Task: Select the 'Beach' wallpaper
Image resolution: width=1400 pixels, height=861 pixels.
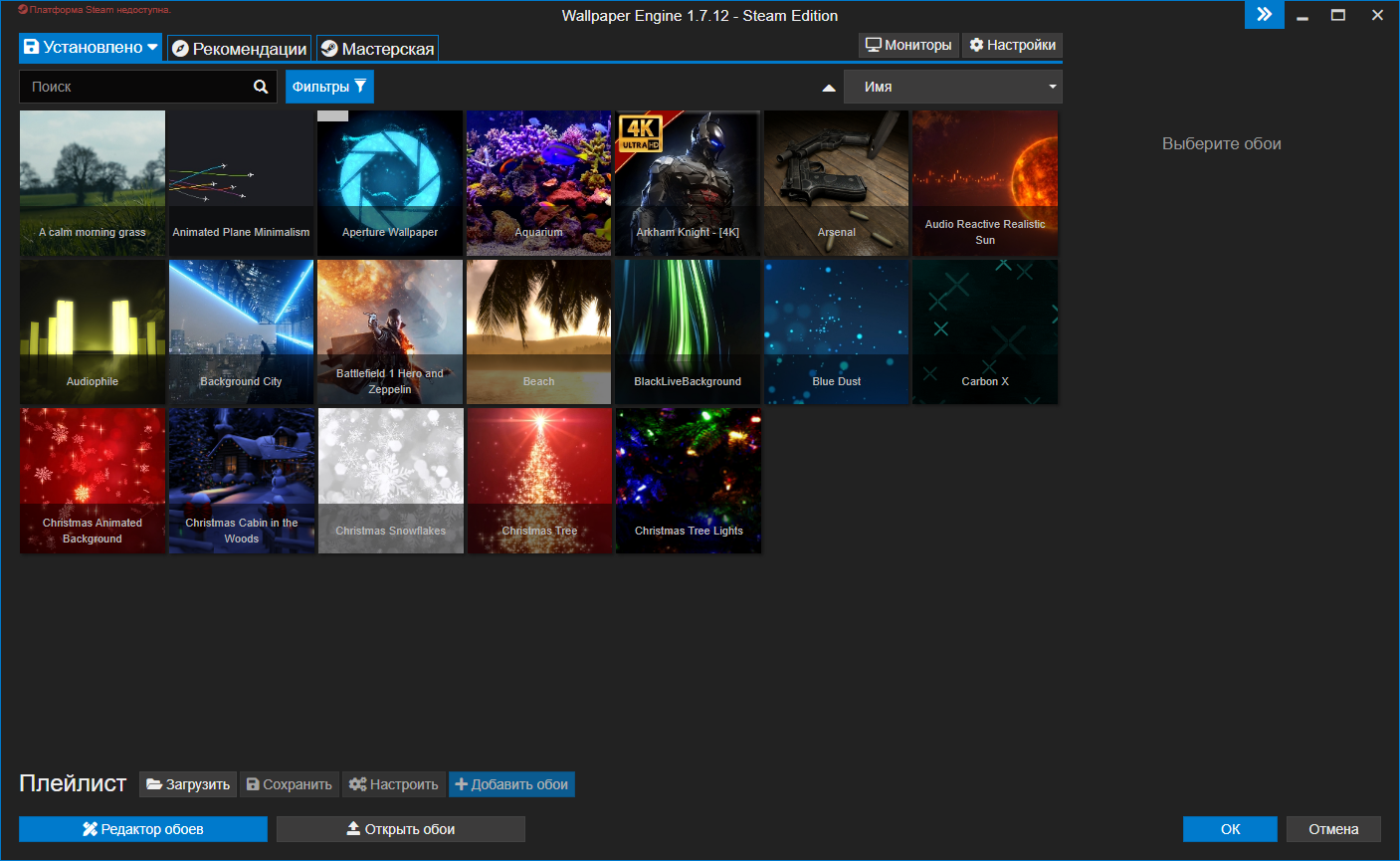Action: (538, 332)
